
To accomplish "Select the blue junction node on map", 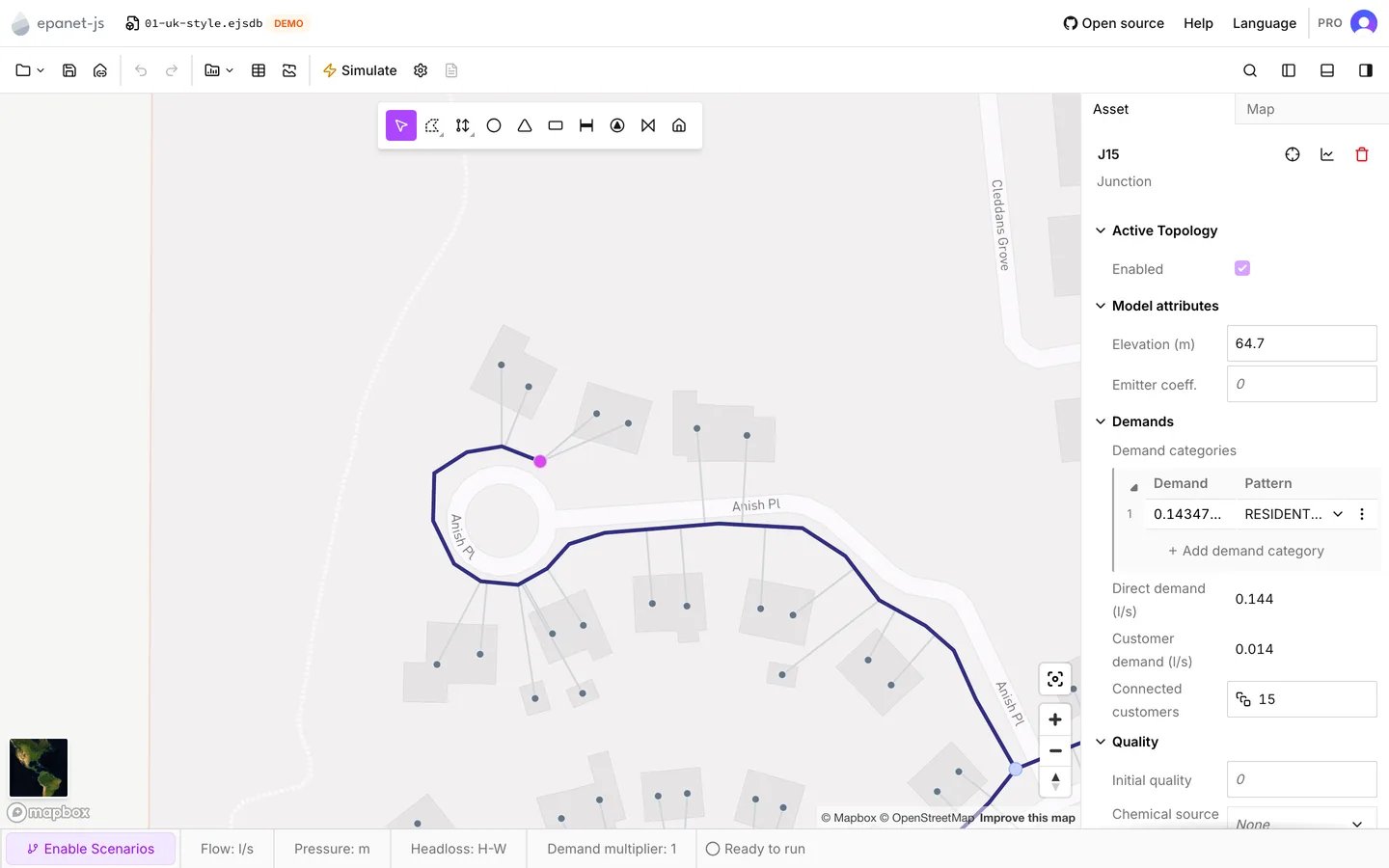I will [1016, 769].
